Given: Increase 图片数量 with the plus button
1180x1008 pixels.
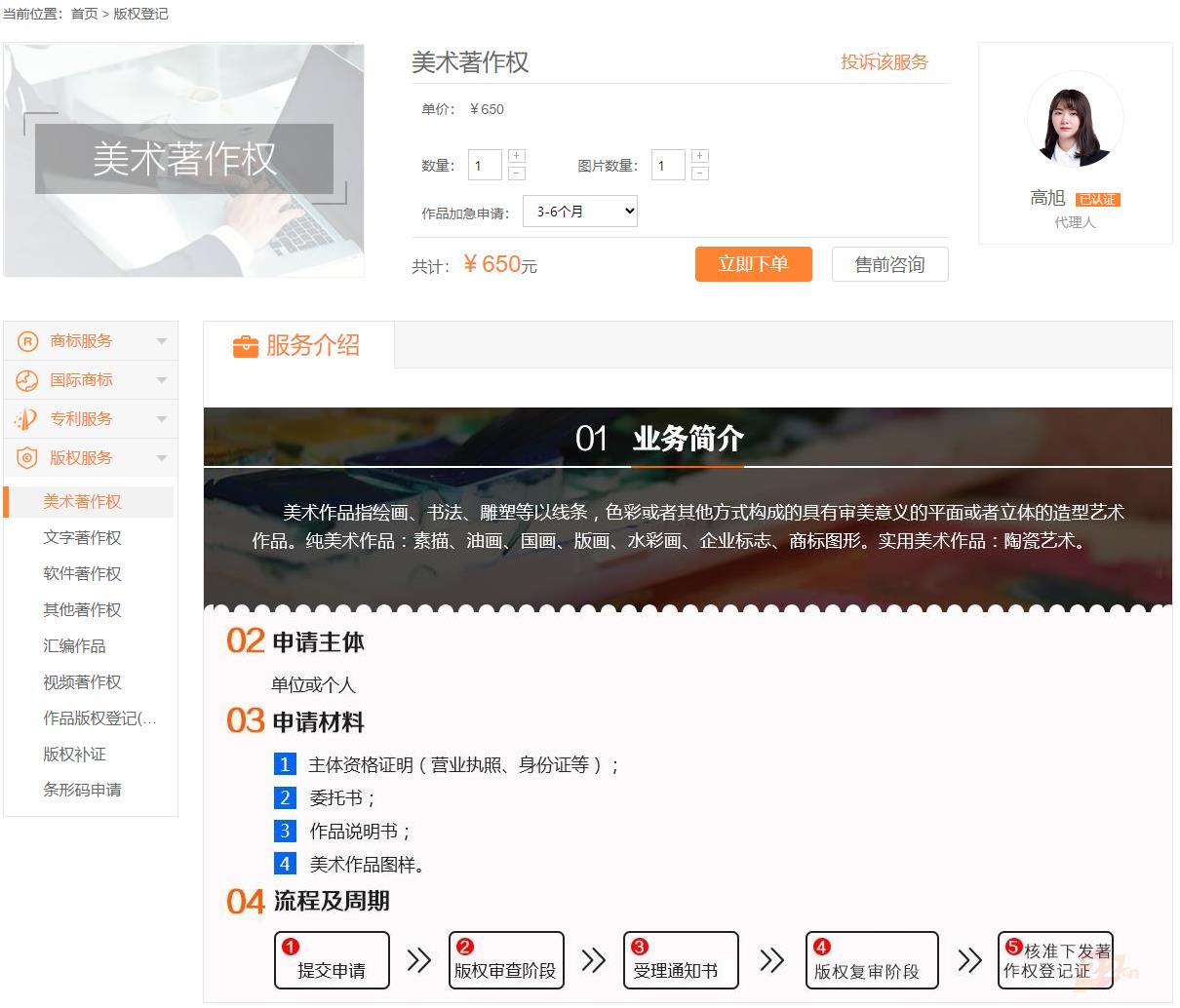Looking at the screenshot, I should tap(699, 156).
